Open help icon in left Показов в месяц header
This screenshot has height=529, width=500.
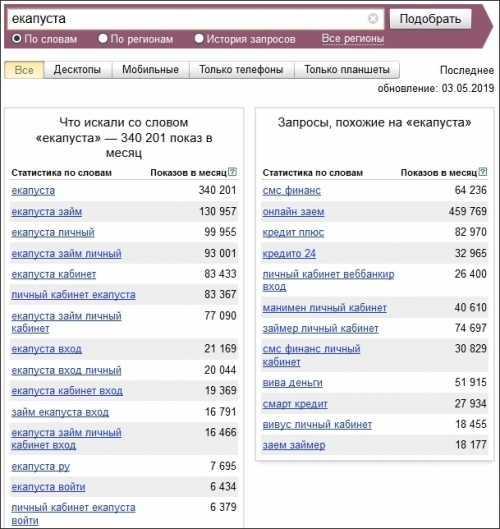click(x=232, y=172)
